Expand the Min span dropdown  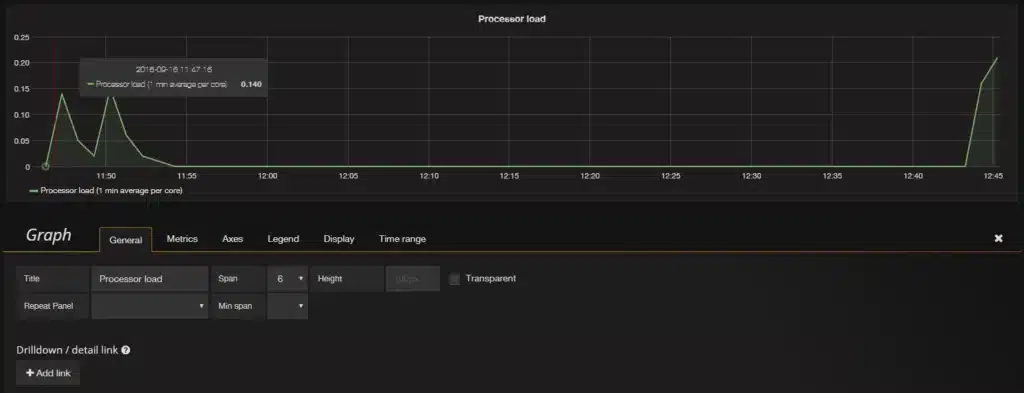[287, 306]
